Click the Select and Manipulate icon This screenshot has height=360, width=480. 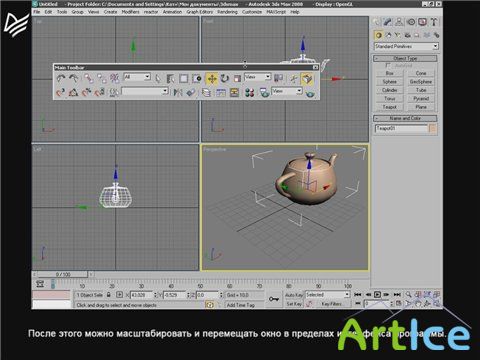tap(293, 79)
